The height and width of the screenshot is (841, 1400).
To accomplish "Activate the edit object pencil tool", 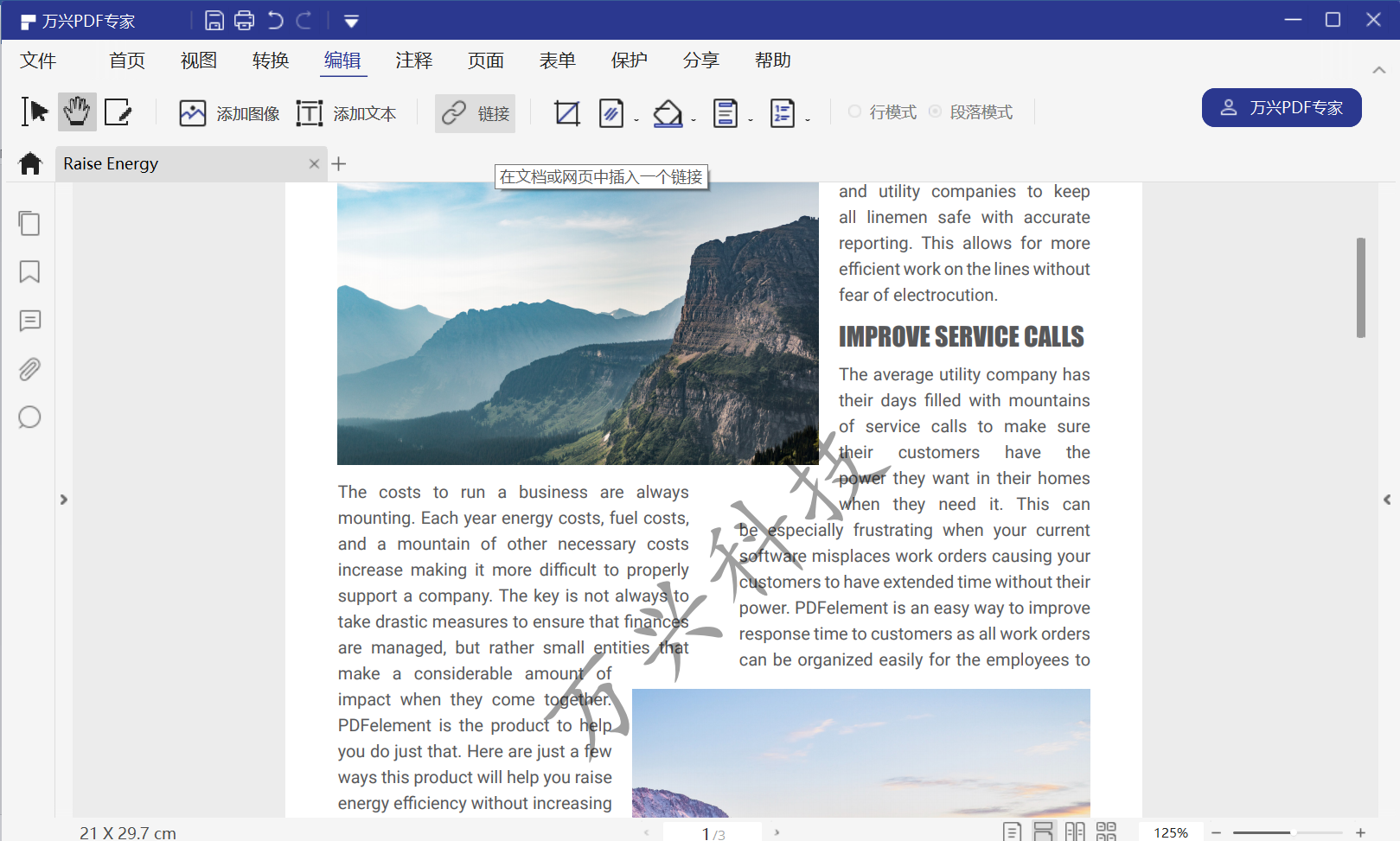I will (x=118, y=112).
